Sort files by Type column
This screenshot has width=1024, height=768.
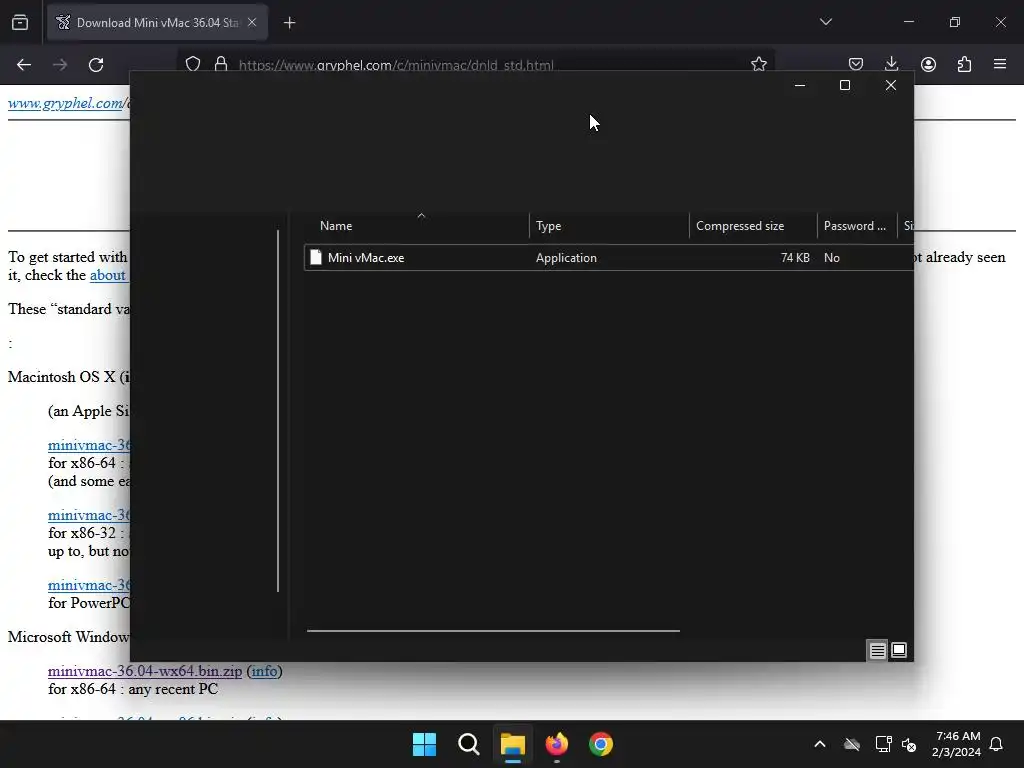point(609,226)
